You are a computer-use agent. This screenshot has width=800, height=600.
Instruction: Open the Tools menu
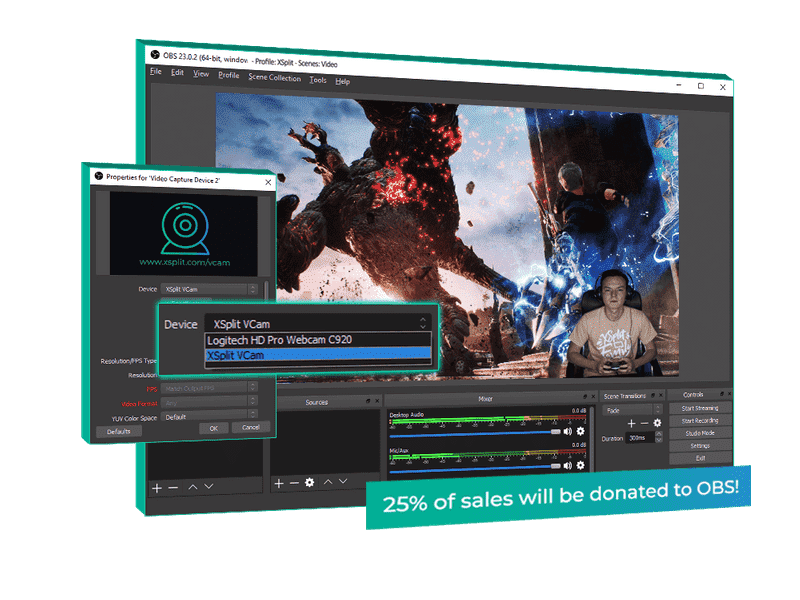click(x=316, y=77)
